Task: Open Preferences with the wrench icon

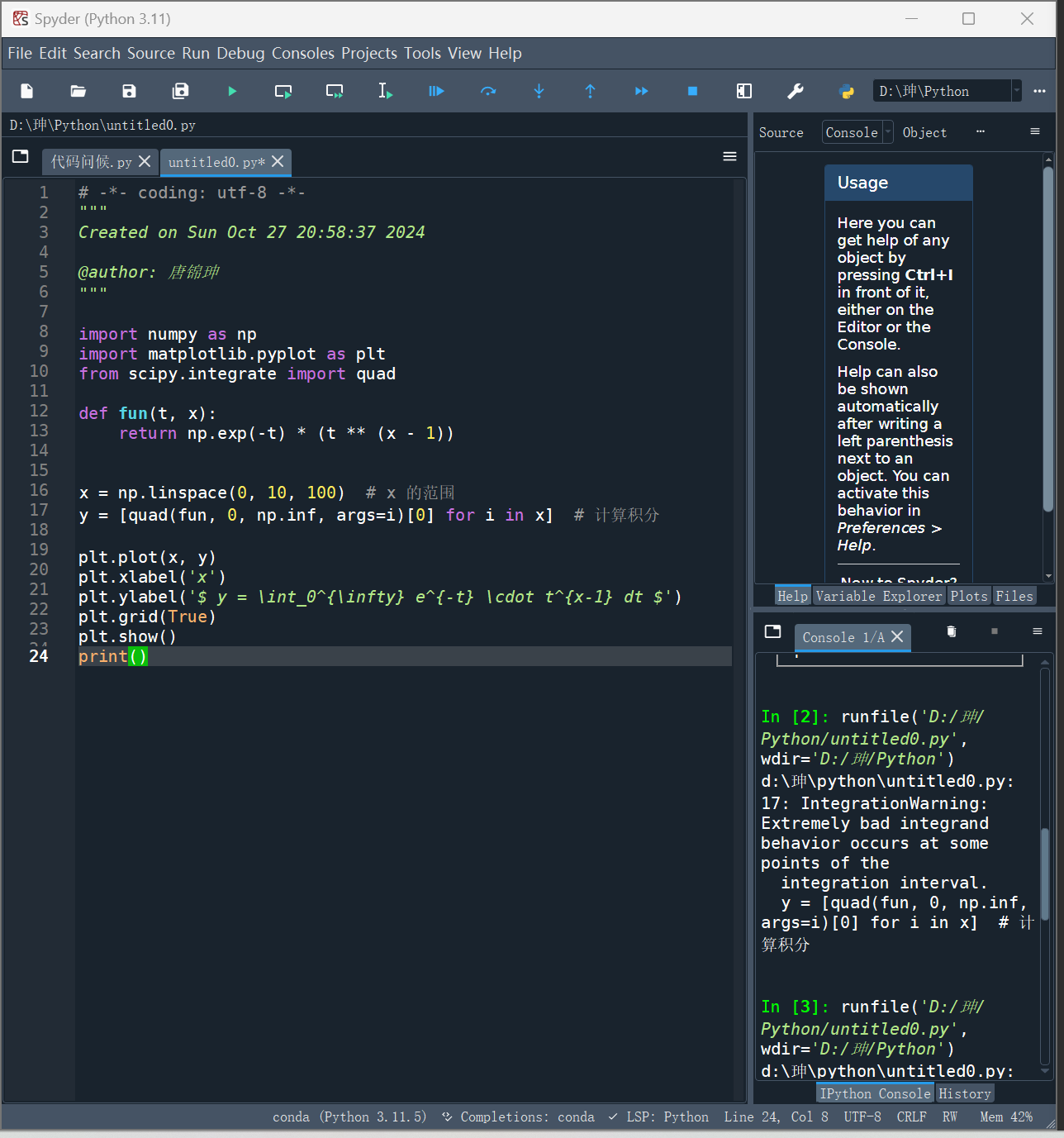Action: coord(796,91)
